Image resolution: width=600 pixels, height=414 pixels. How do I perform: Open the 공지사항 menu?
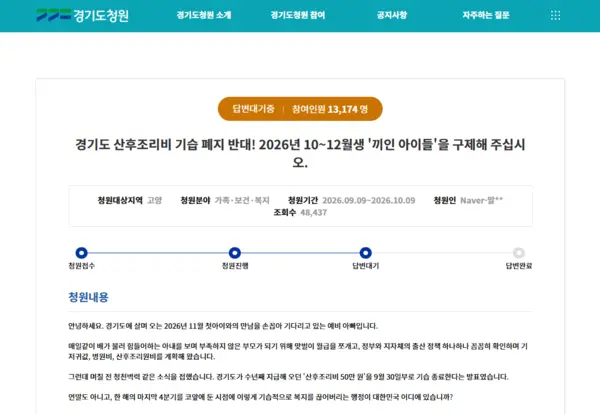[x=392, y=15]
